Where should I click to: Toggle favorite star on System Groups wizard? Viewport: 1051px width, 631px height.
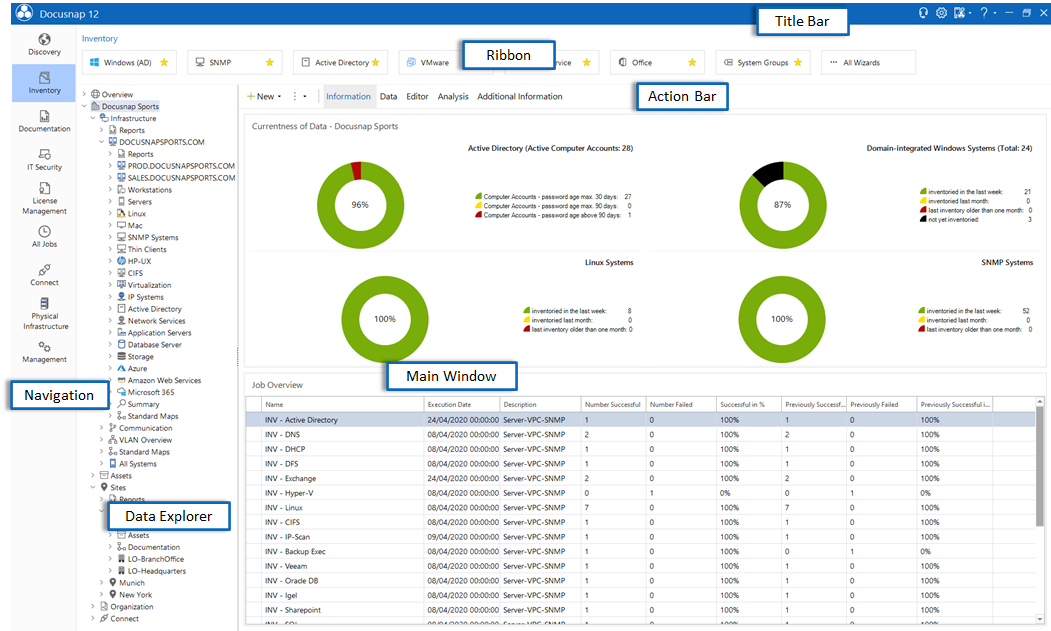pyautogui.click(x=798, y=62)
